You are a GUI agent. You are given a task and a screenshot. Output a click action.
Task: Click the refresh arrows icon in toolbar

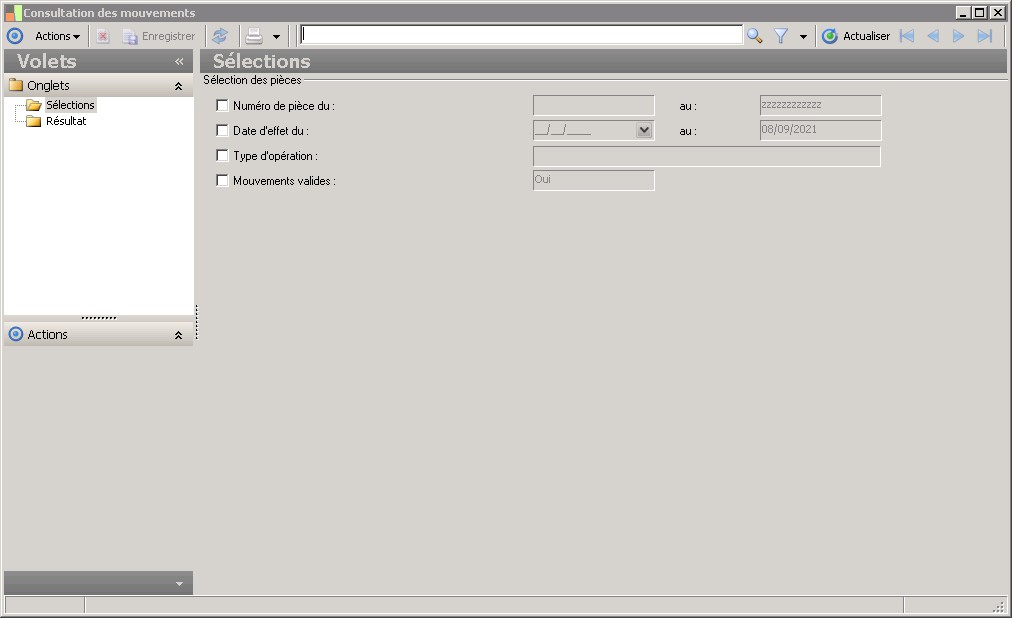[220, 36]
